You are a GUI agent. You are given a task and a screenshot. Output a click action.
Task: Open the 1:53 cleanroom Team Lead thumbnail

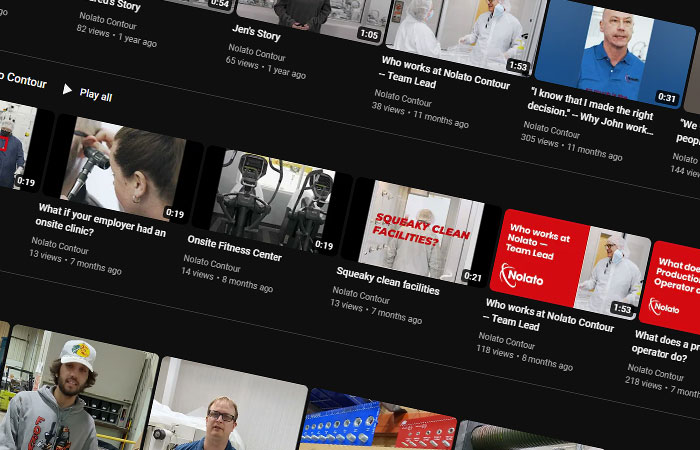[467, 33]
